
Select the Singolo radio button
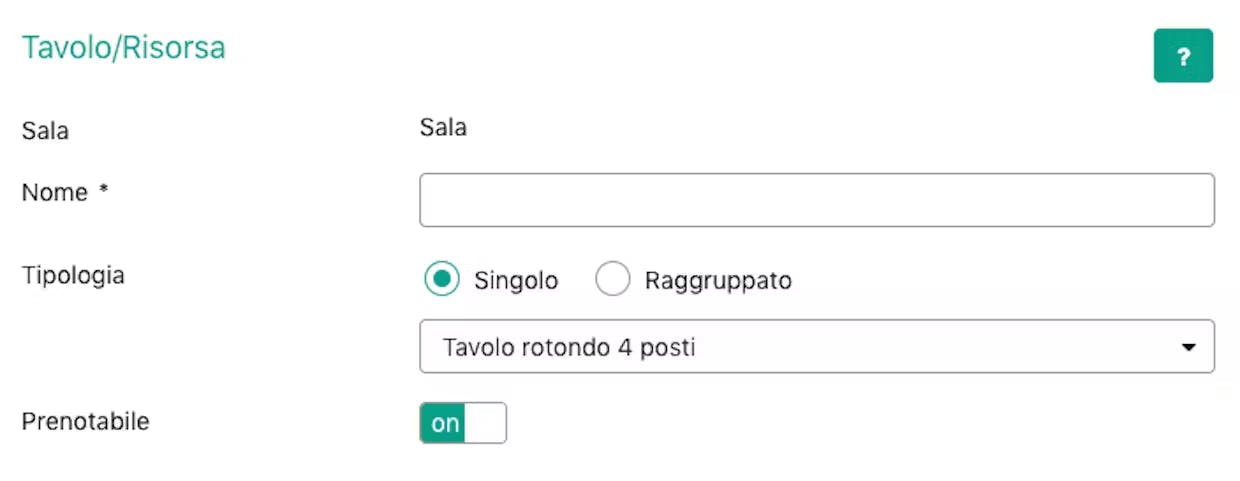(x=441, y=280)
